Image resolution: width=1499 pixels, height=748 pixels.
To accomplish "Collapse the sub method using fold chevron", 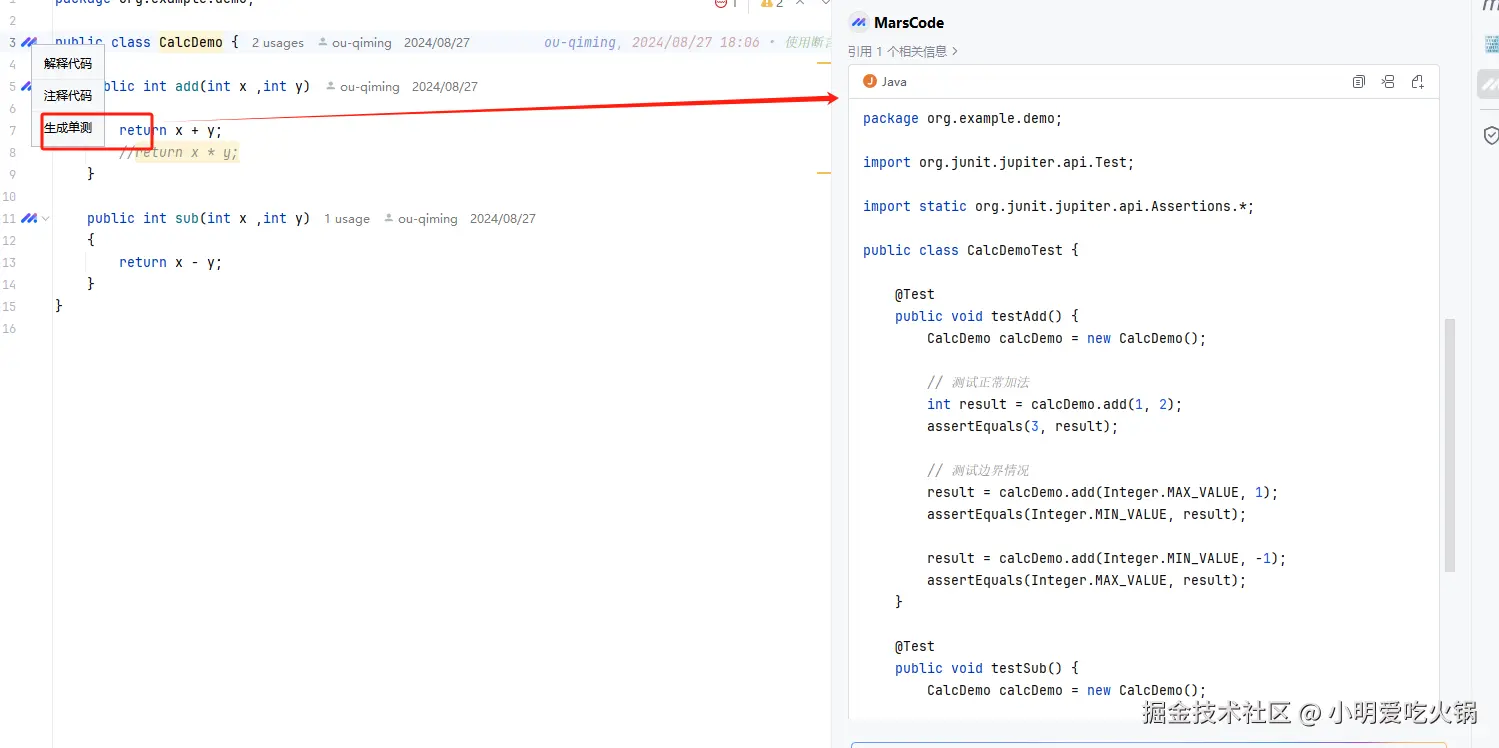I will coord(45,218).
